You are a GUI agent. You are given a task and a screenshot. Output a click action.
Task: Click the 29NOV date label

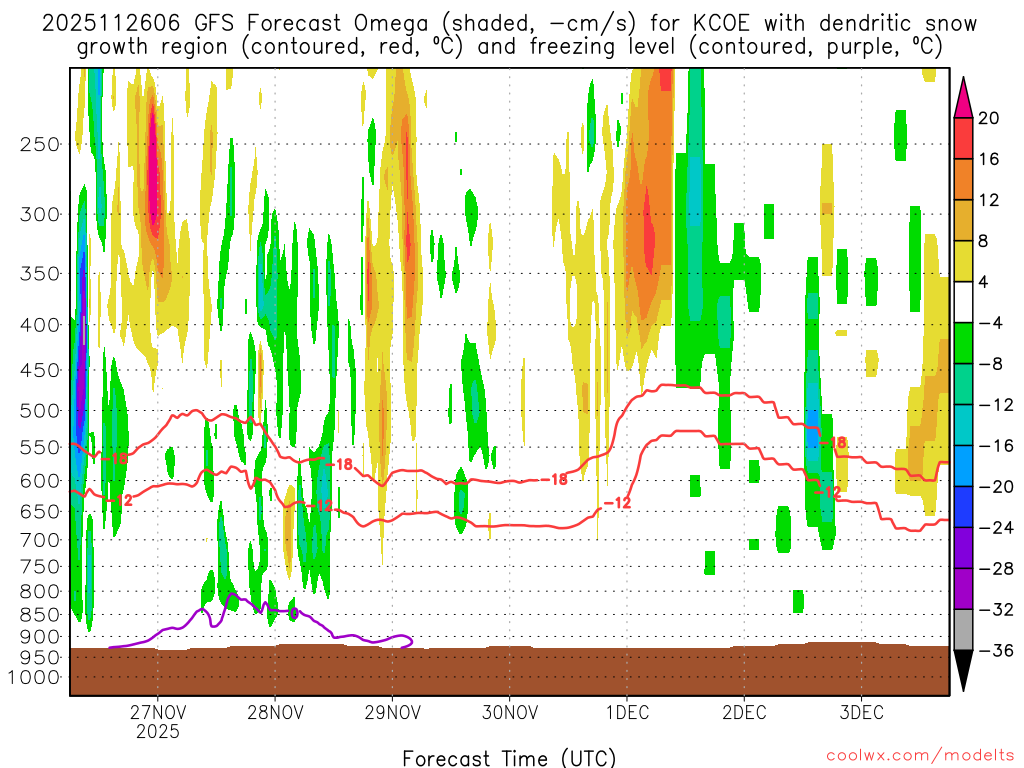tap(392, 712)
